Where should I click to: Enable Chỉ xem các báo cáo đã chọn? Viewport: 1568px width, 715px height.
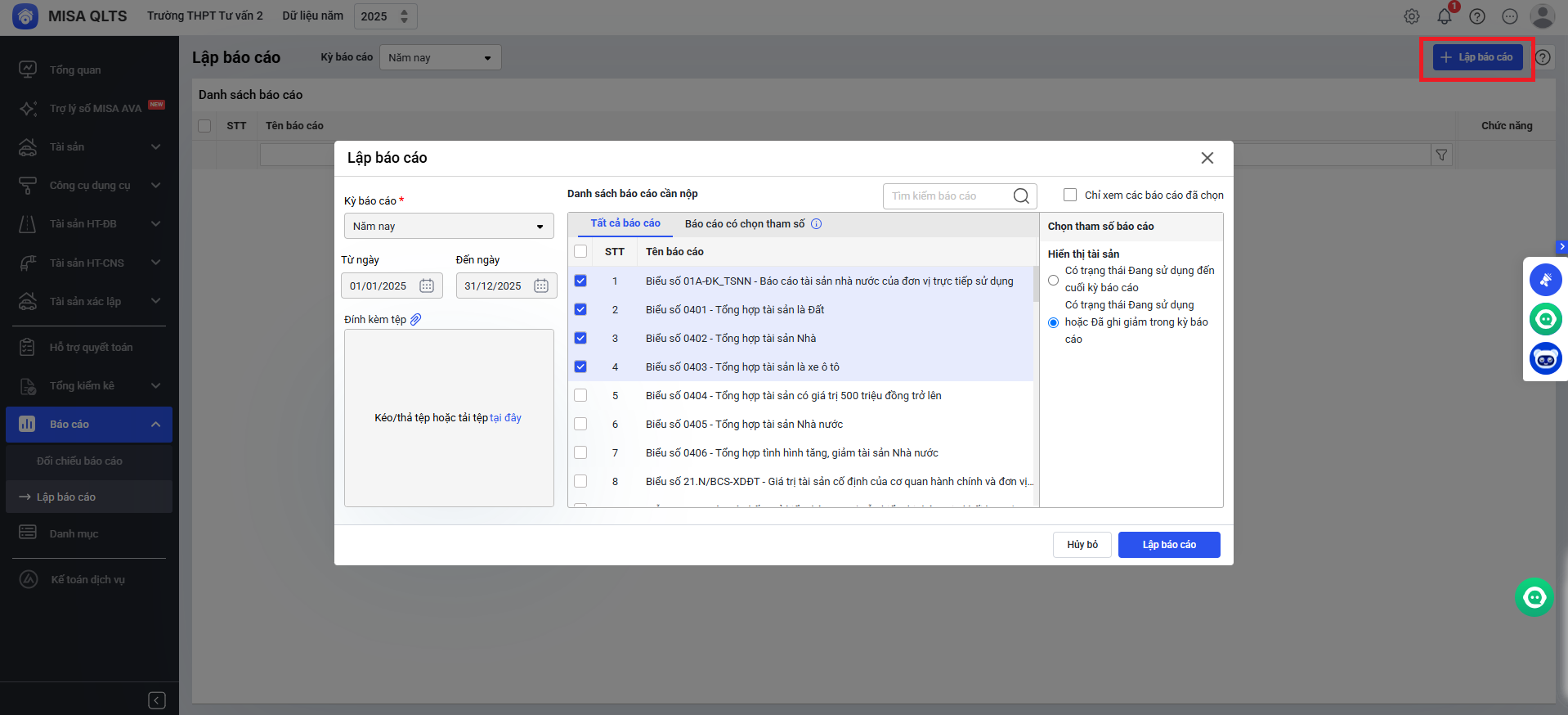(x=1069, y=195)
